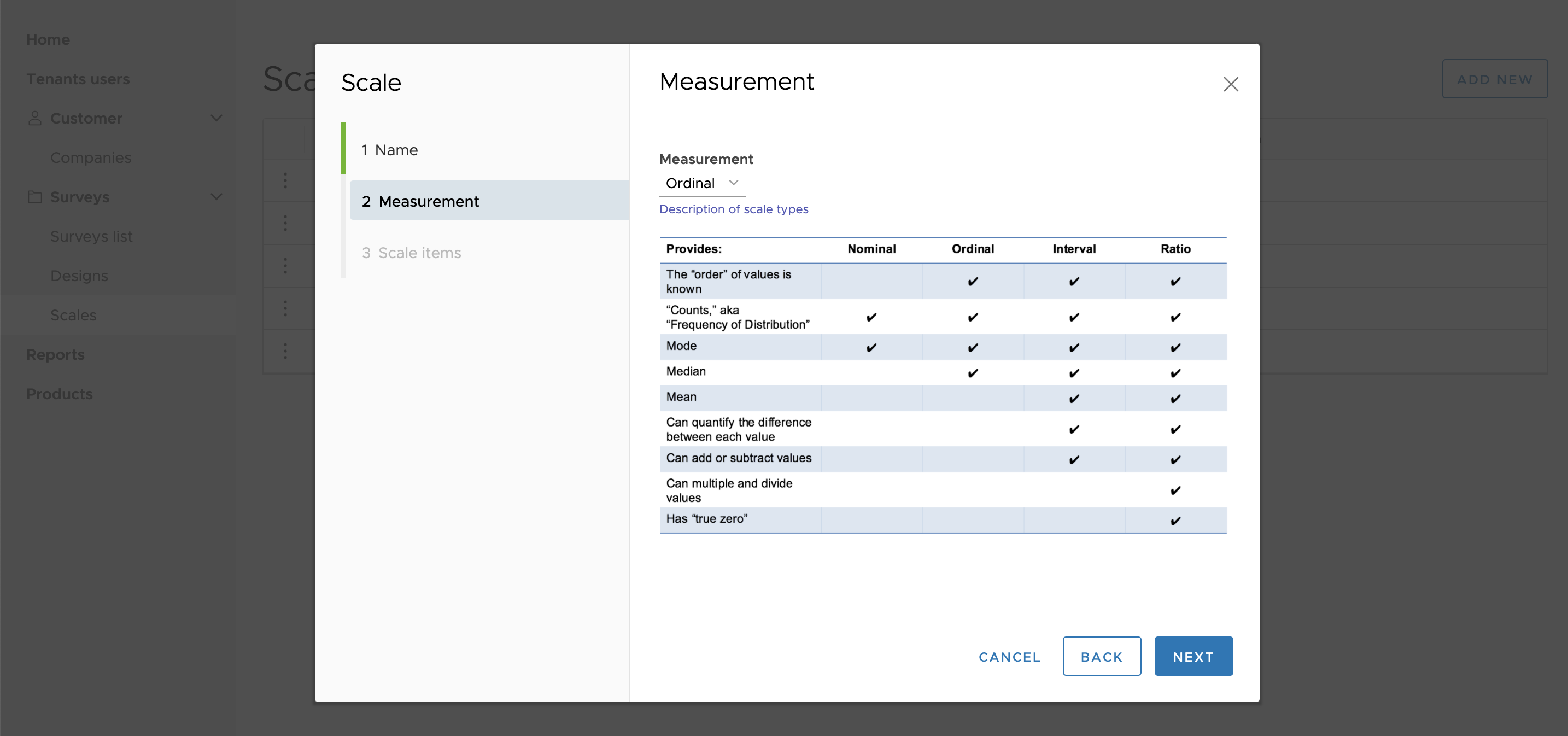Close the Scale dialog with the X icon
This screenshot has height=736, width=1568.
coord(1231,84)
